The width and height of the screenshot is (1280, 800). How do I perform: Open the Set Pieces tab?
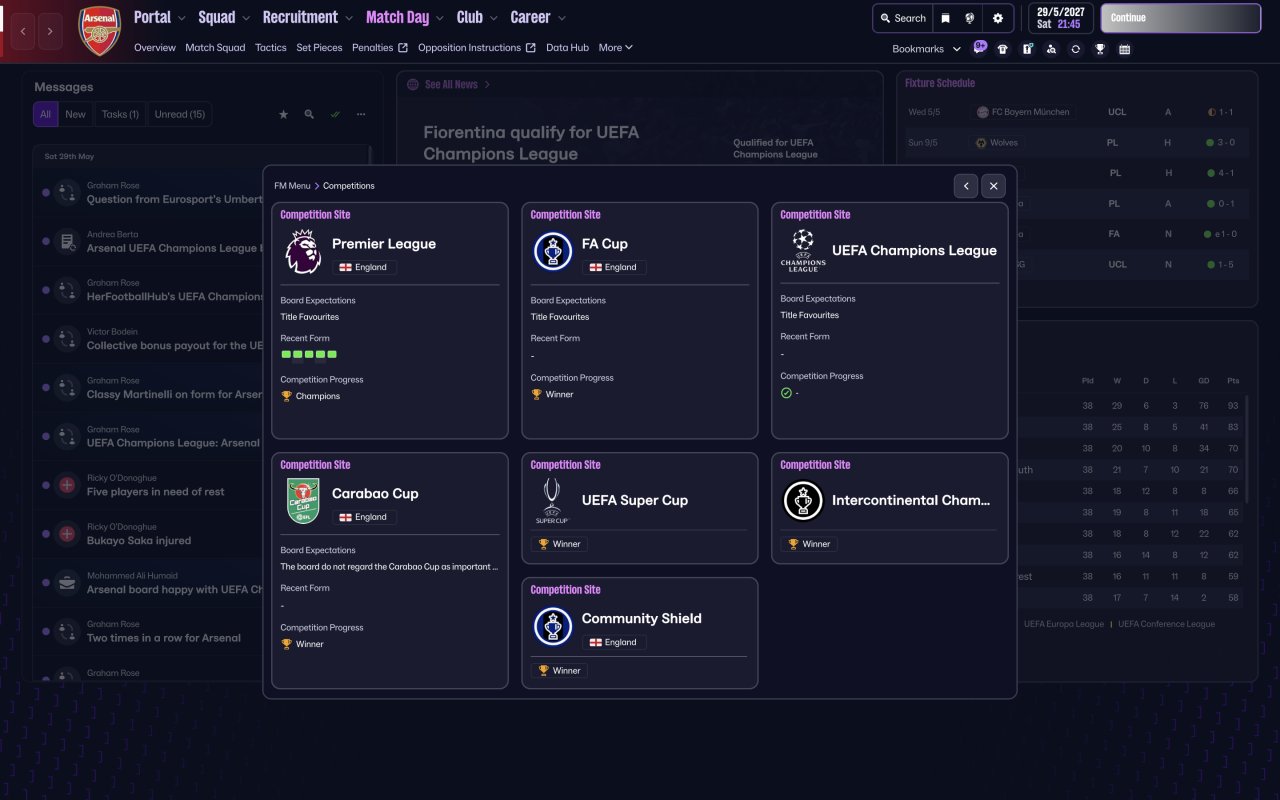(320, 47)
